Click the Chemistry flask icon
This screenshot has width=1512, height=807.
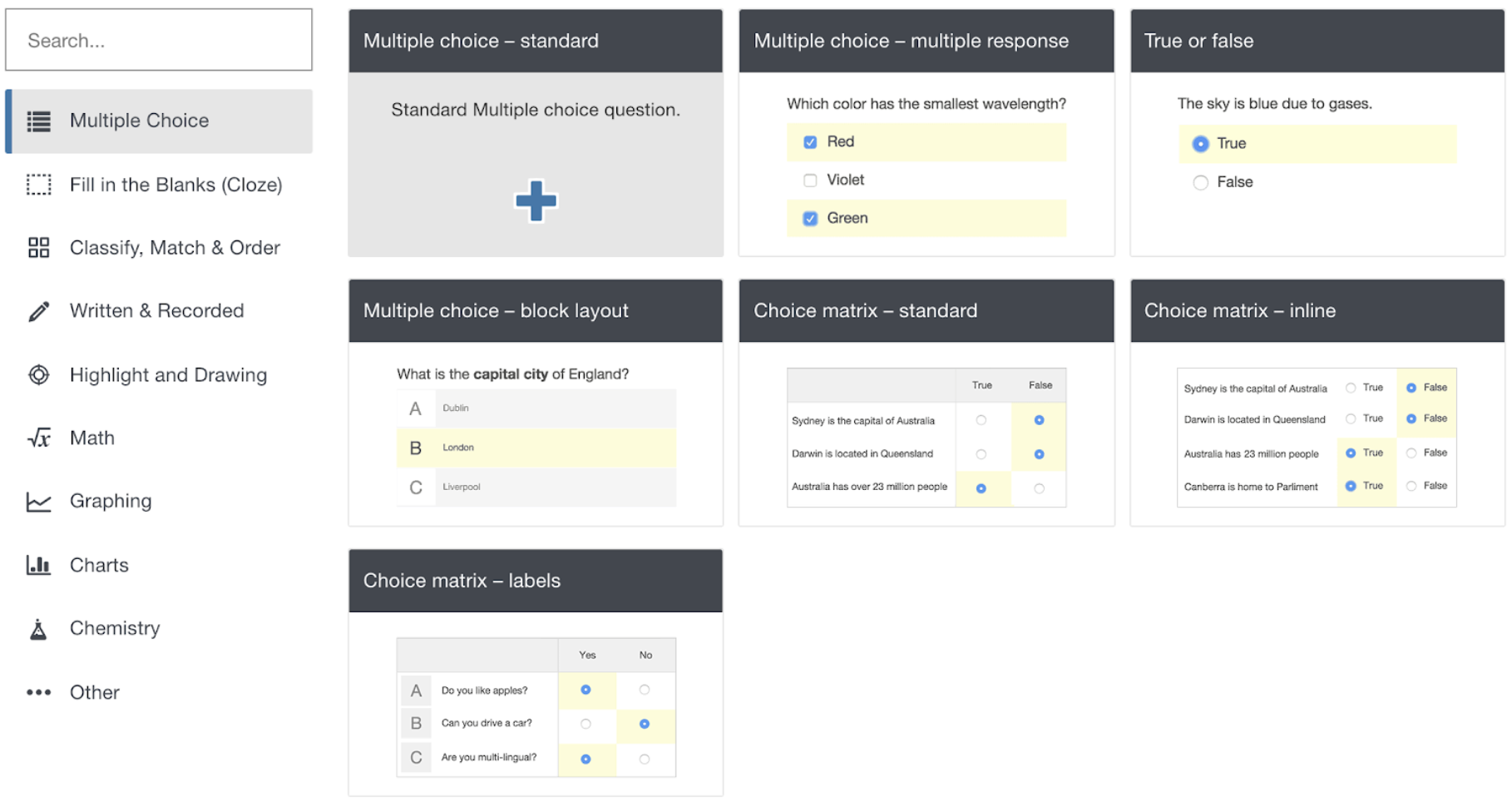38,629
